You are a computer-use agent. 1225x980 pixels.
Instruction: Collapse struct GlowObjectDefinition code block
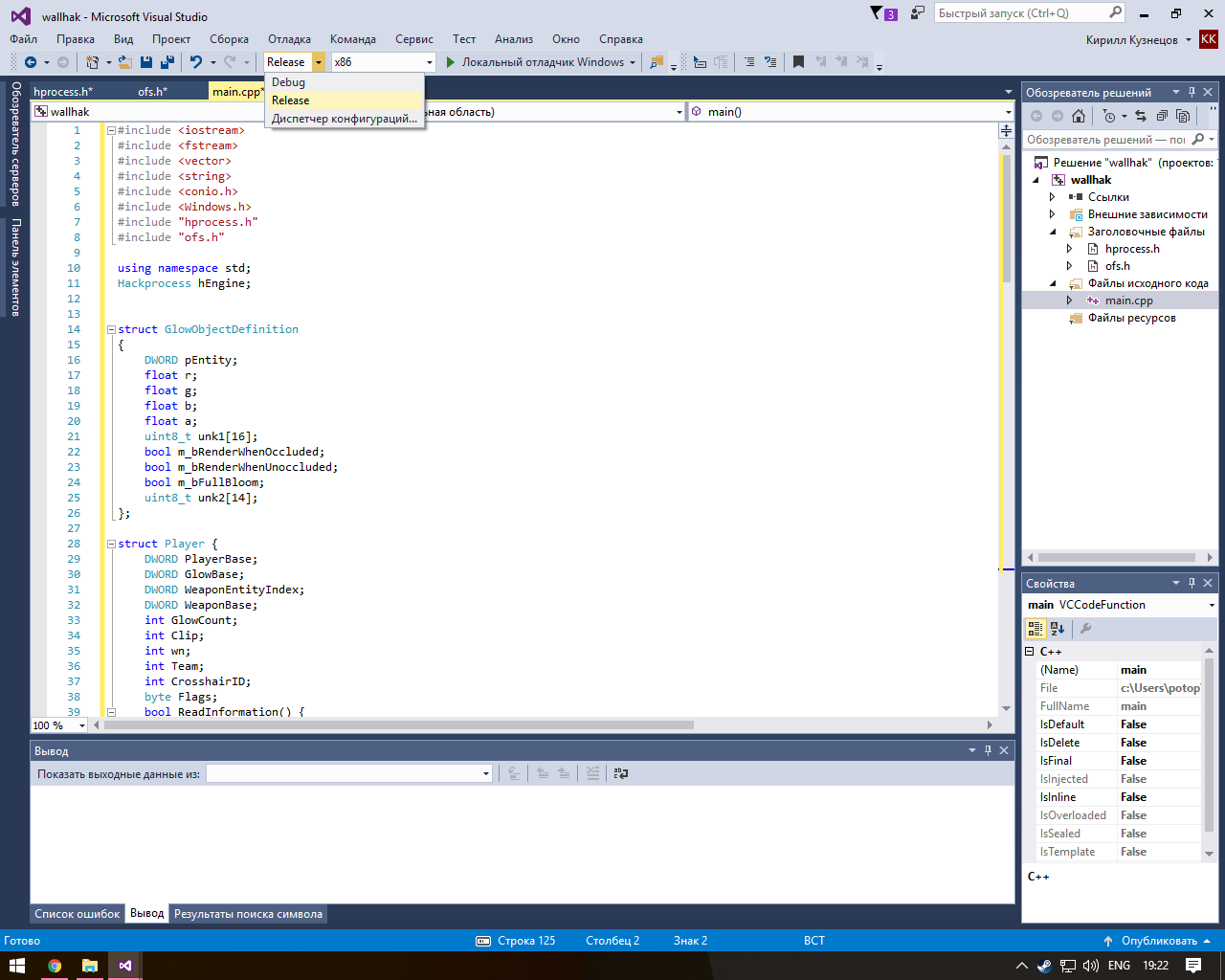(x=111, y=329)
